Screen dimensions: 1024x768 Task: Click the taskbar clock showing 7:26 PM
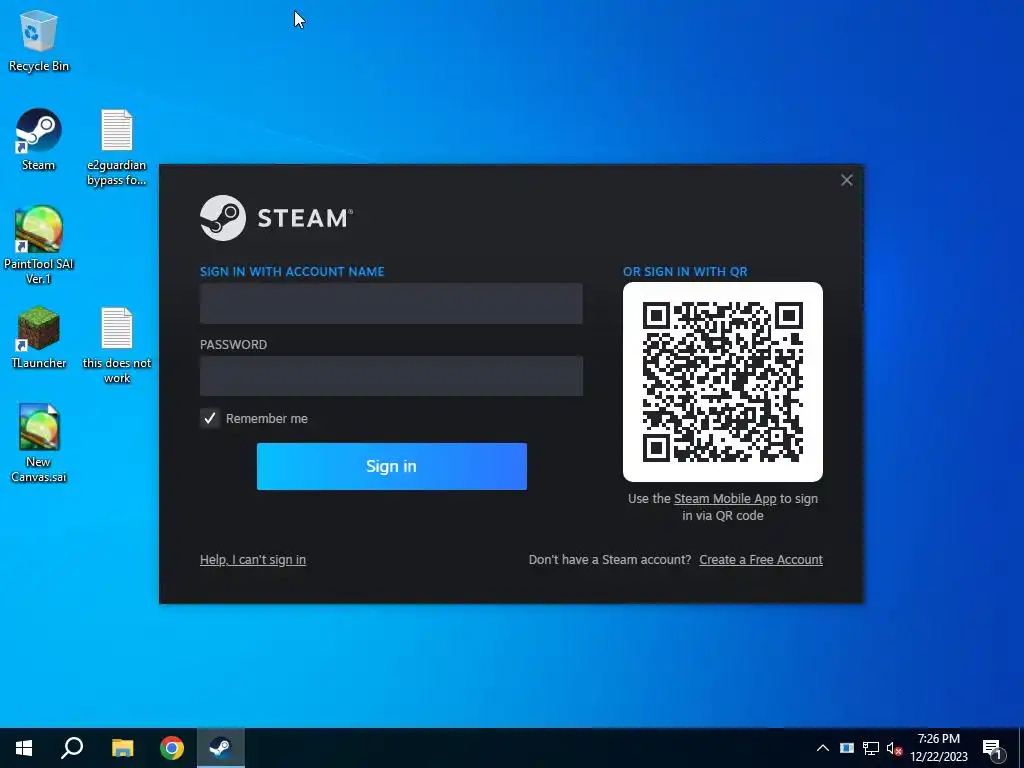(938, 748)
